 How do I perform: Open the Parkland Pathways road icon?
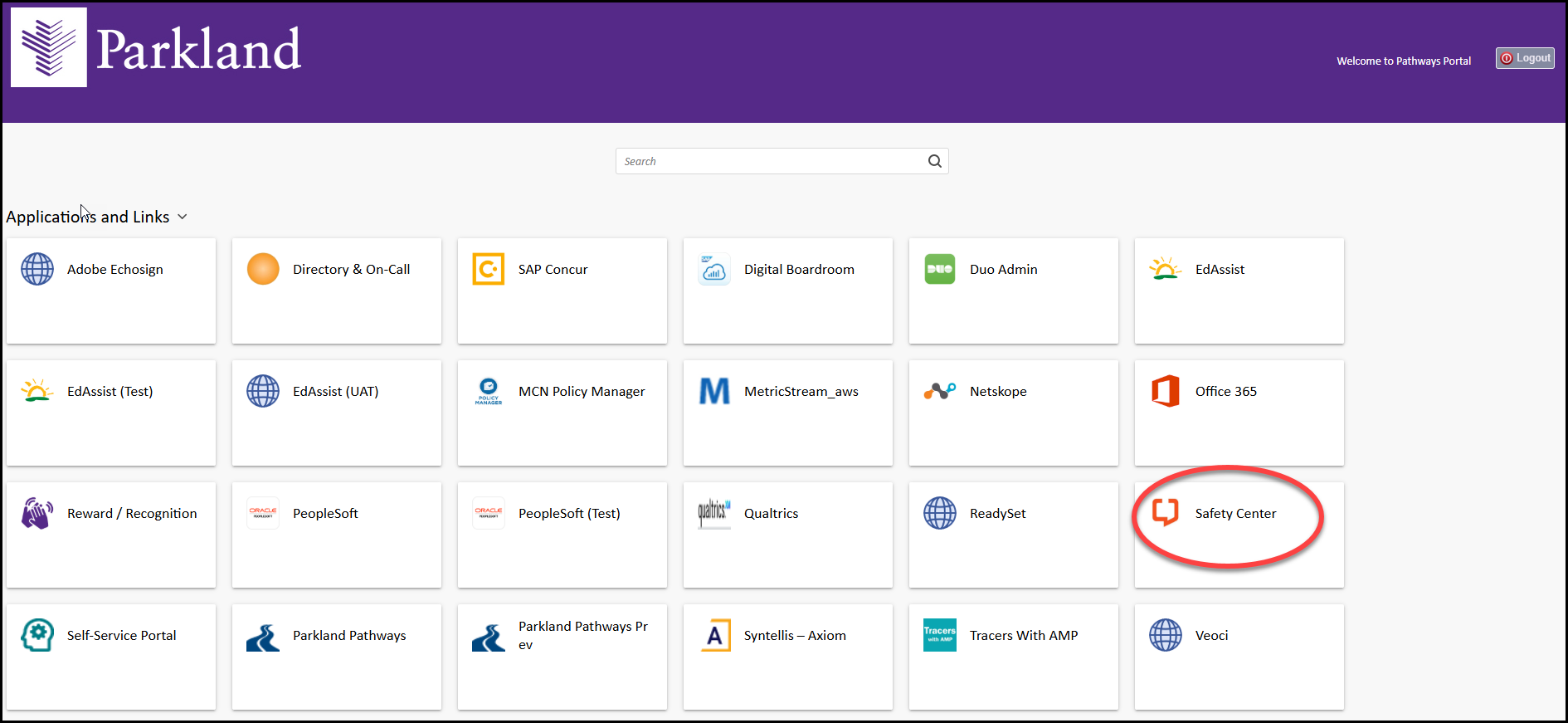pos(263,637)
